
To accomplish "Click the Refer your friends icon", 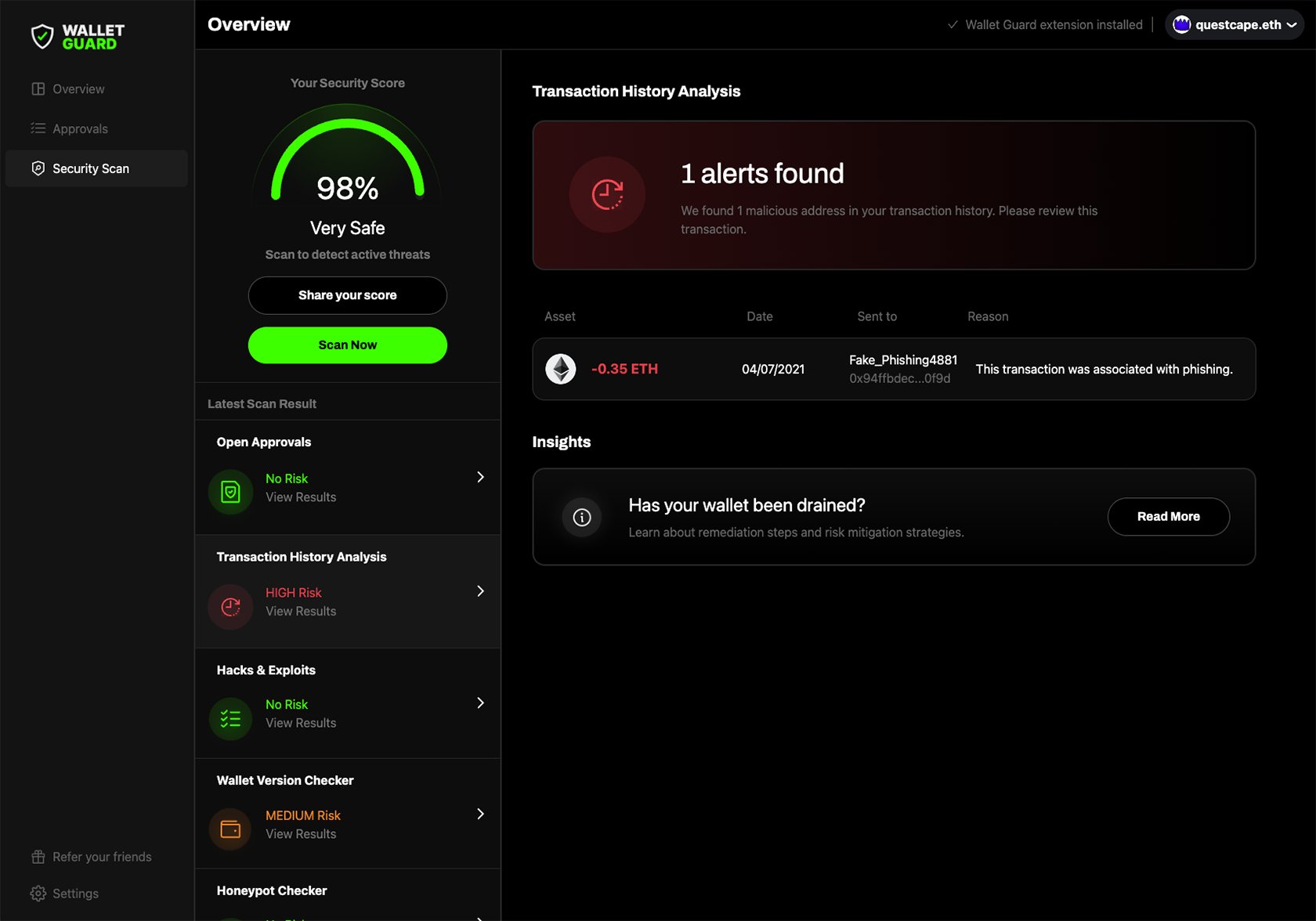I will pyautogui.click(x=37, y=856).
